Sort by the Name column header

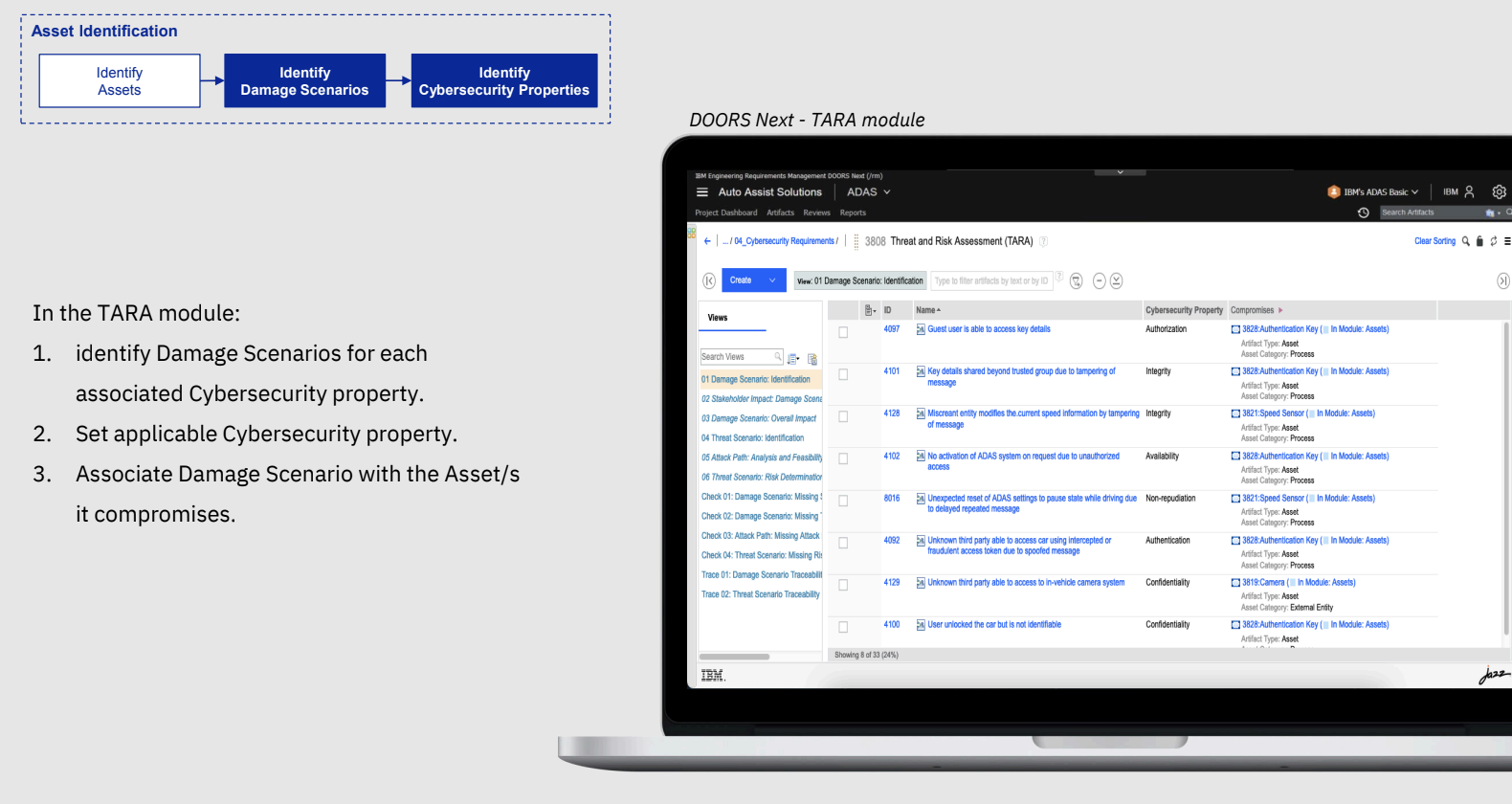927,310
